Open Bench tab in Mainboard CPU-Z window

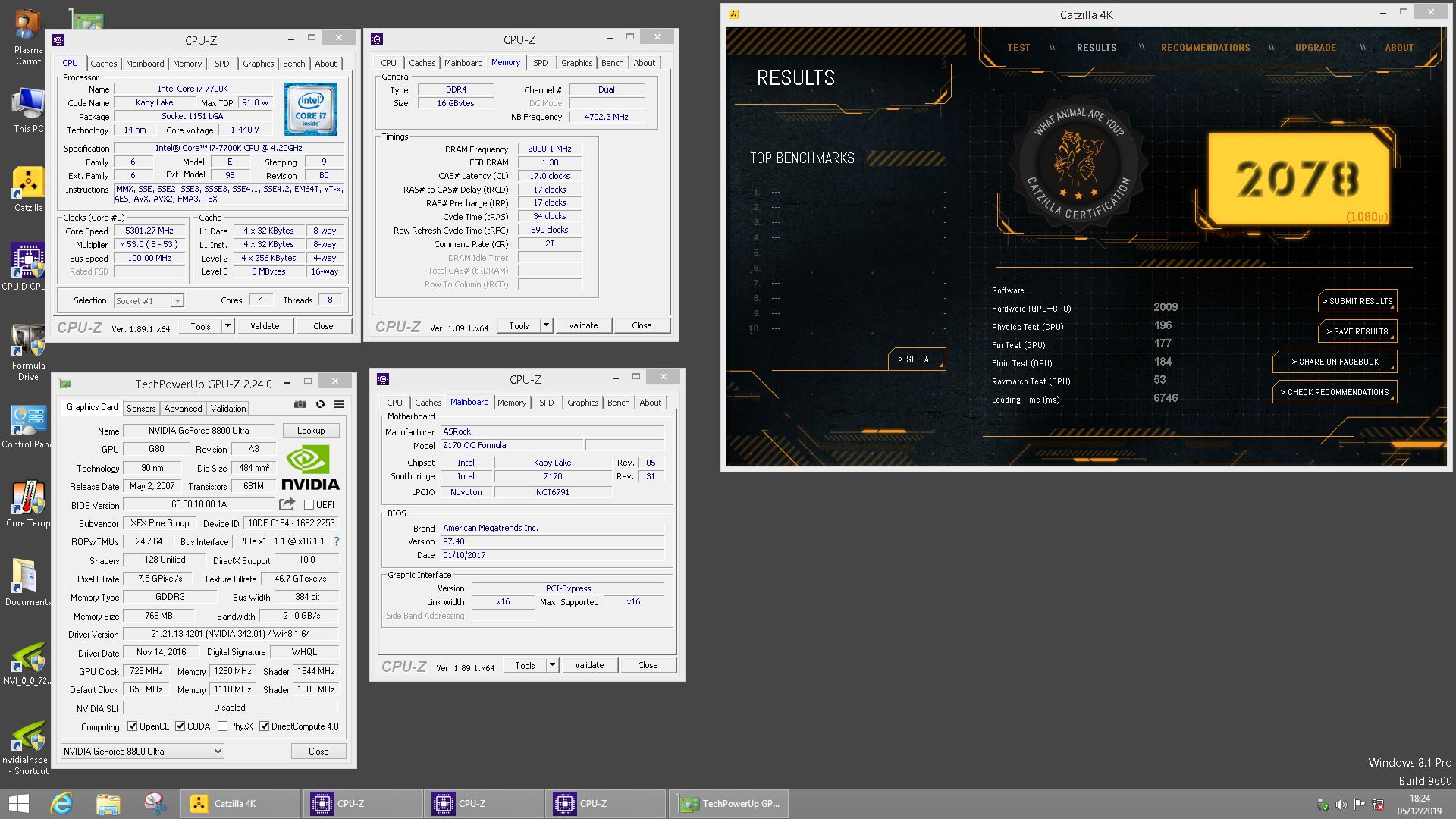tap(618, 403)
